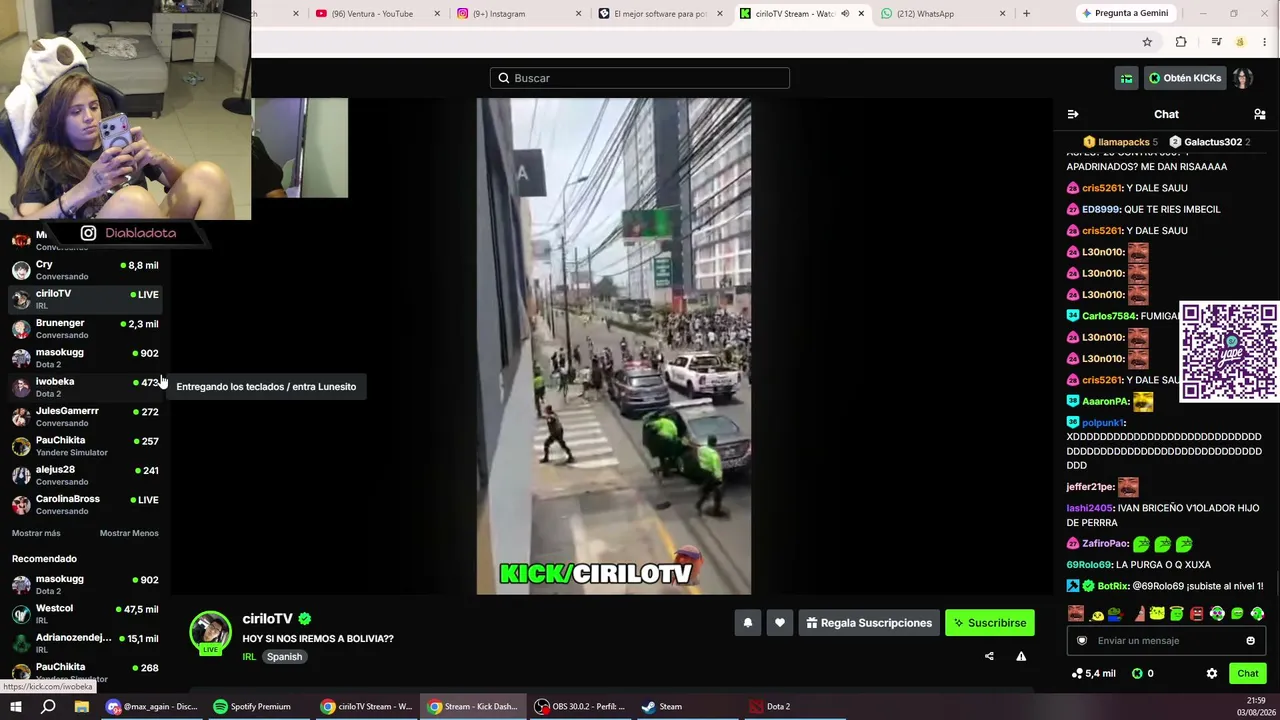Collapse the chat panel with the arrow icon
The image size is (1280, 720).
(x=1073, y=114)
